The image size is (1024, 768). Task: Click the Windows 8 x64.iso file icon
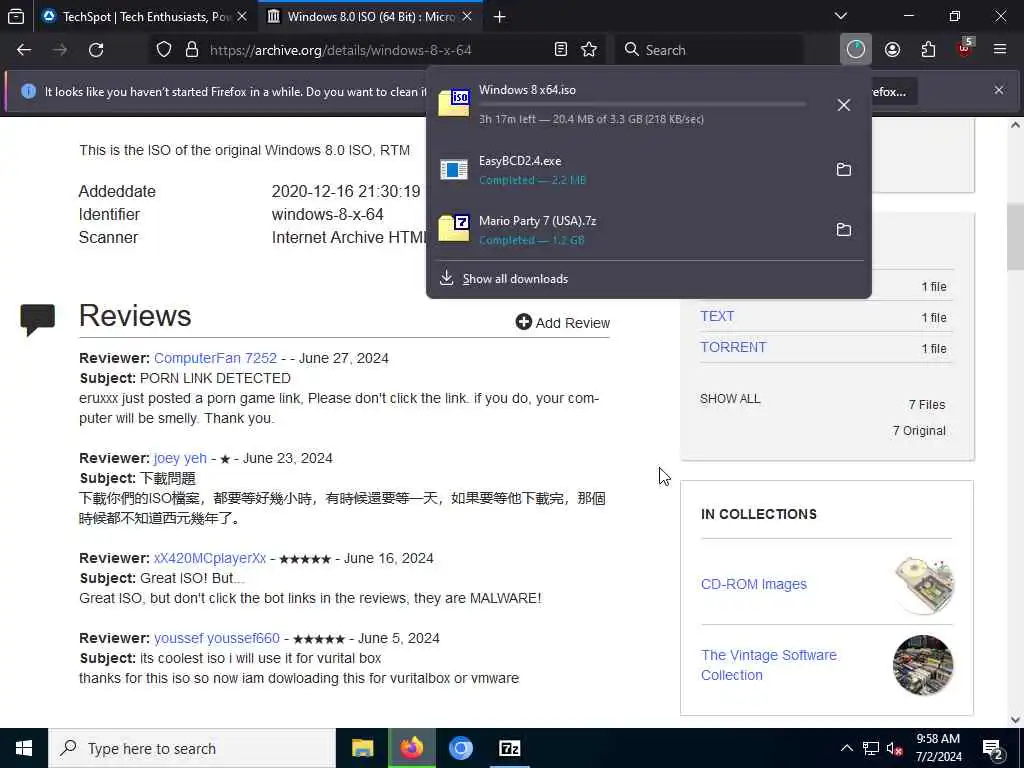pyautogui.click(x=454, y=103)
